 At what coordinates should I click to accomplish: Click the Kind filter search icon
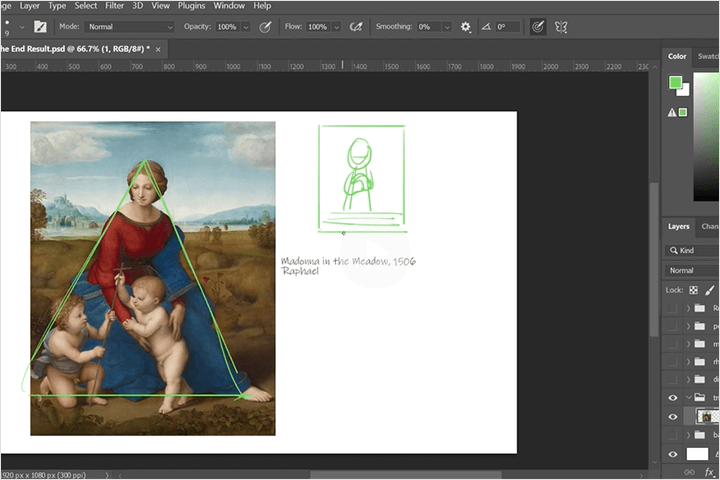pyautogui.click(x=674, y=250)
